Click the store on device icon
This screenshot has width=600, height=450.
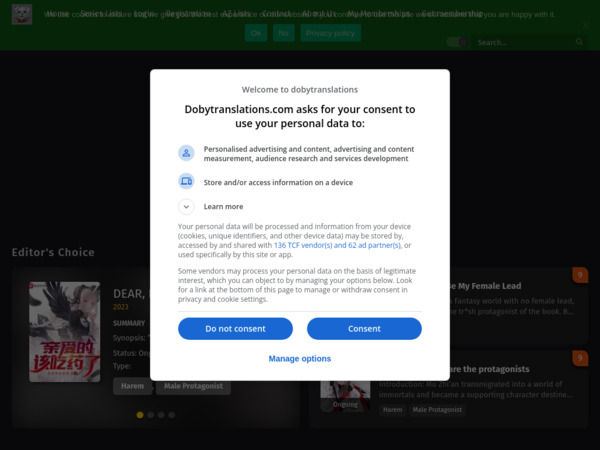186,181
